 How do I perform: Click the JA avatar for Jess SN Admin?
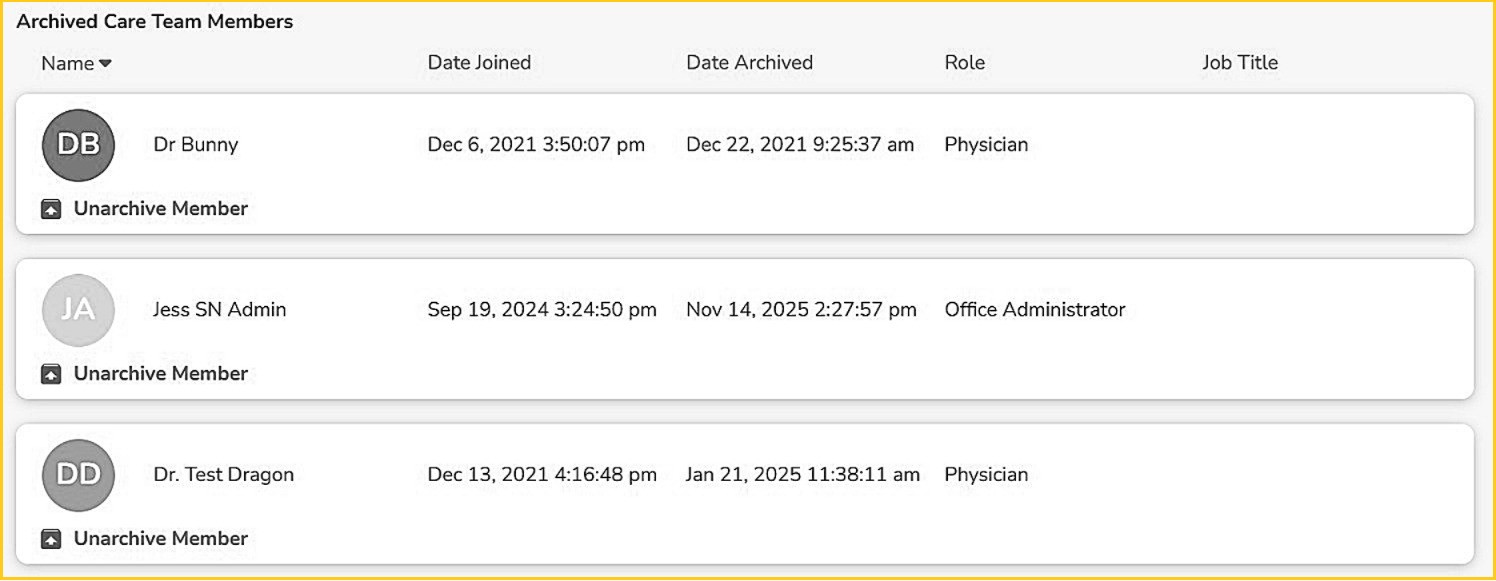click(78, 310)
